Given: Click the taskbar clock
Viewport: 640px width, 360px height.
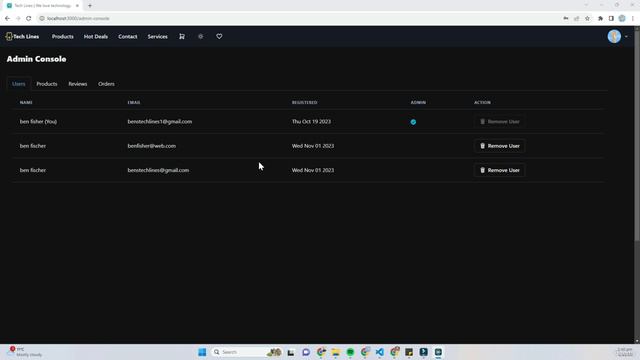Looking at the screenshot, I should pos(625,352).
